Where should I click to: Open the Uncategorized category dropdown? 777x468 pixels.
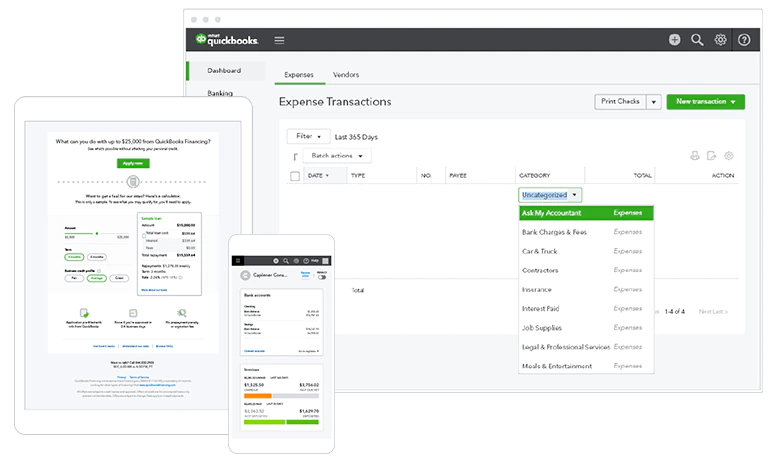pos(550,195)
